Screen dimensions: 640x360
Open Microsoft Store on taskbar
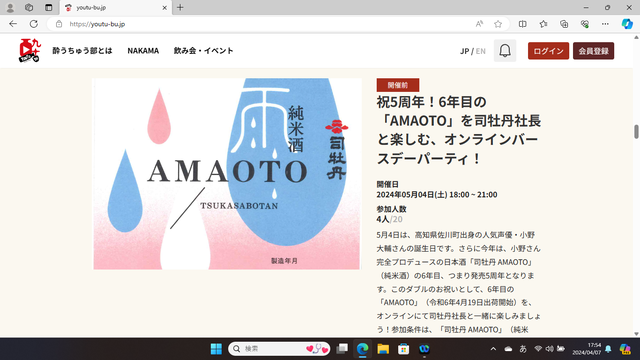click(403, 349)
